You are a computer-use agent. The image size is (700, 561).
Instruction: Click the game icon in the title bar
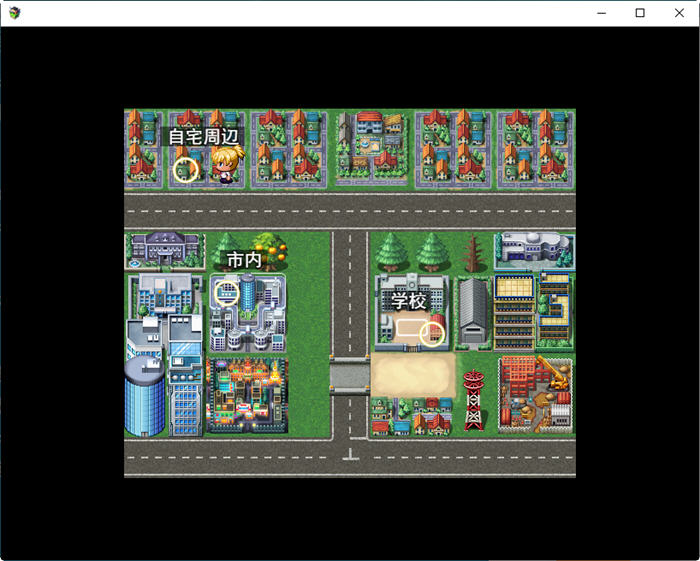point(14,13)
